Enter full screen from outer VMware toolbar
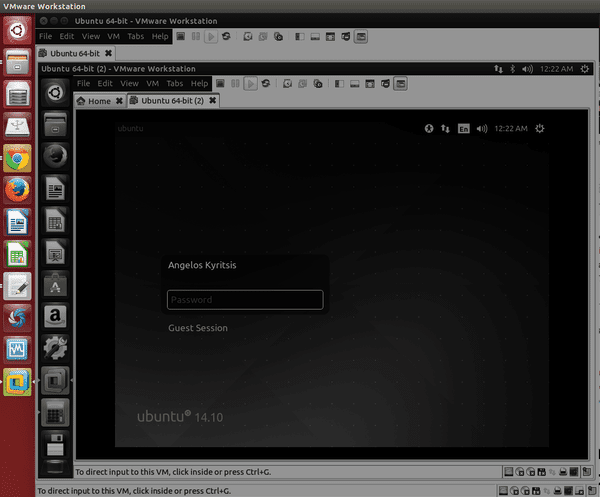The image size is (600, 497). pos(330,37)
